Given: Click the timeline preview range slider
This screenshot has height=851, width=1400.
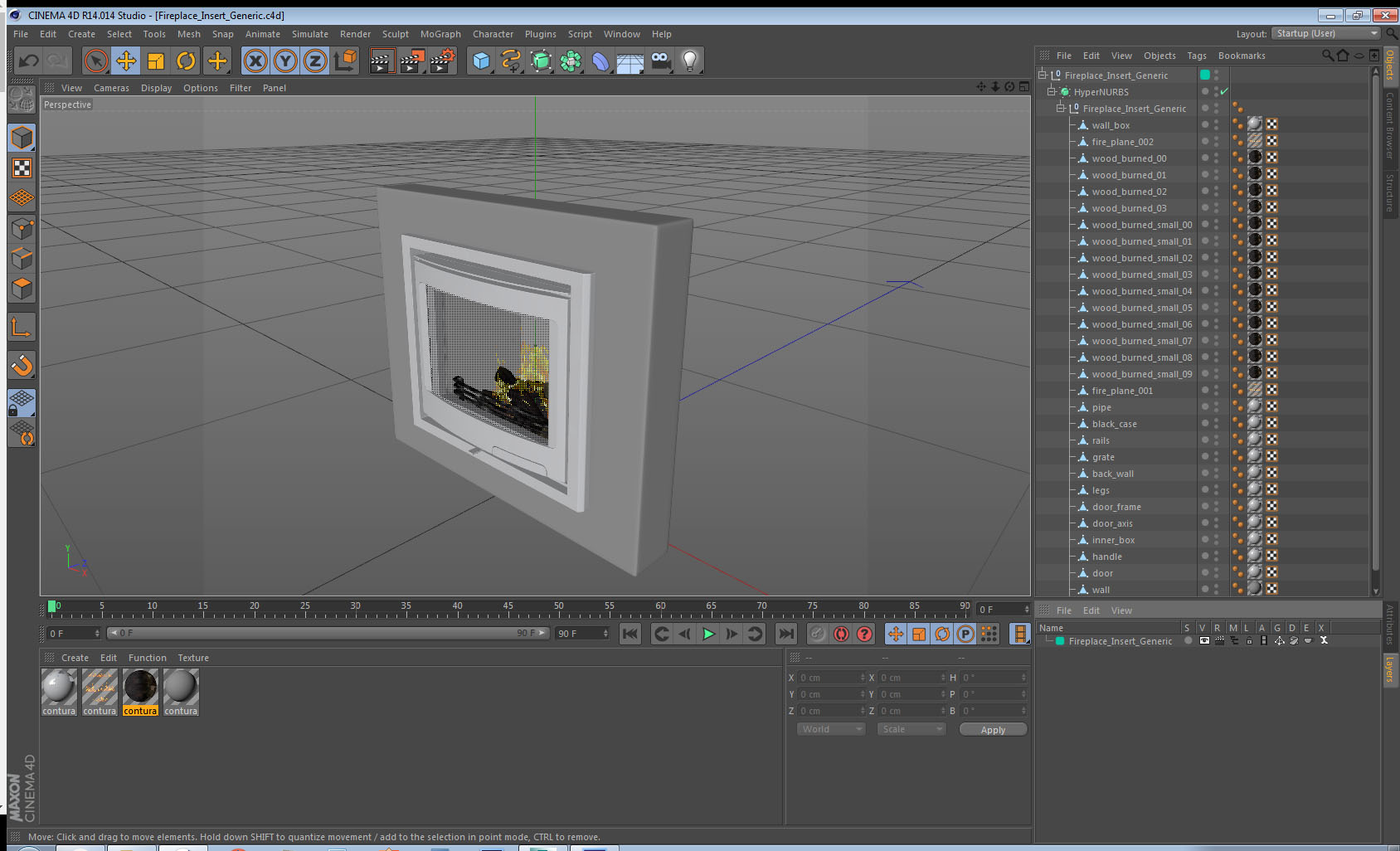Looking at the screenshot, I should point(328,633).
